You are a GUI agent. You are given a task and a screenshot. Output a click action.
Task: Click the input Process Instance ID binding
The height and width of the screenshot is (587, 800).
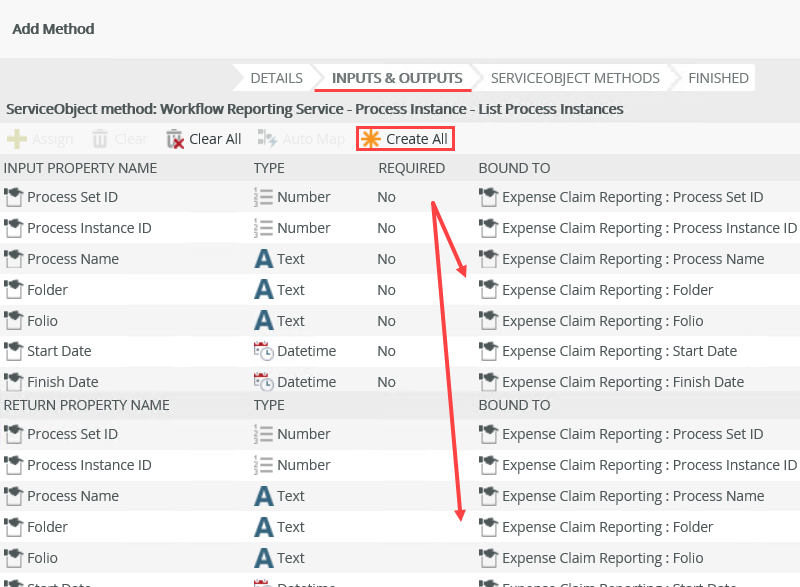point(649,228)
